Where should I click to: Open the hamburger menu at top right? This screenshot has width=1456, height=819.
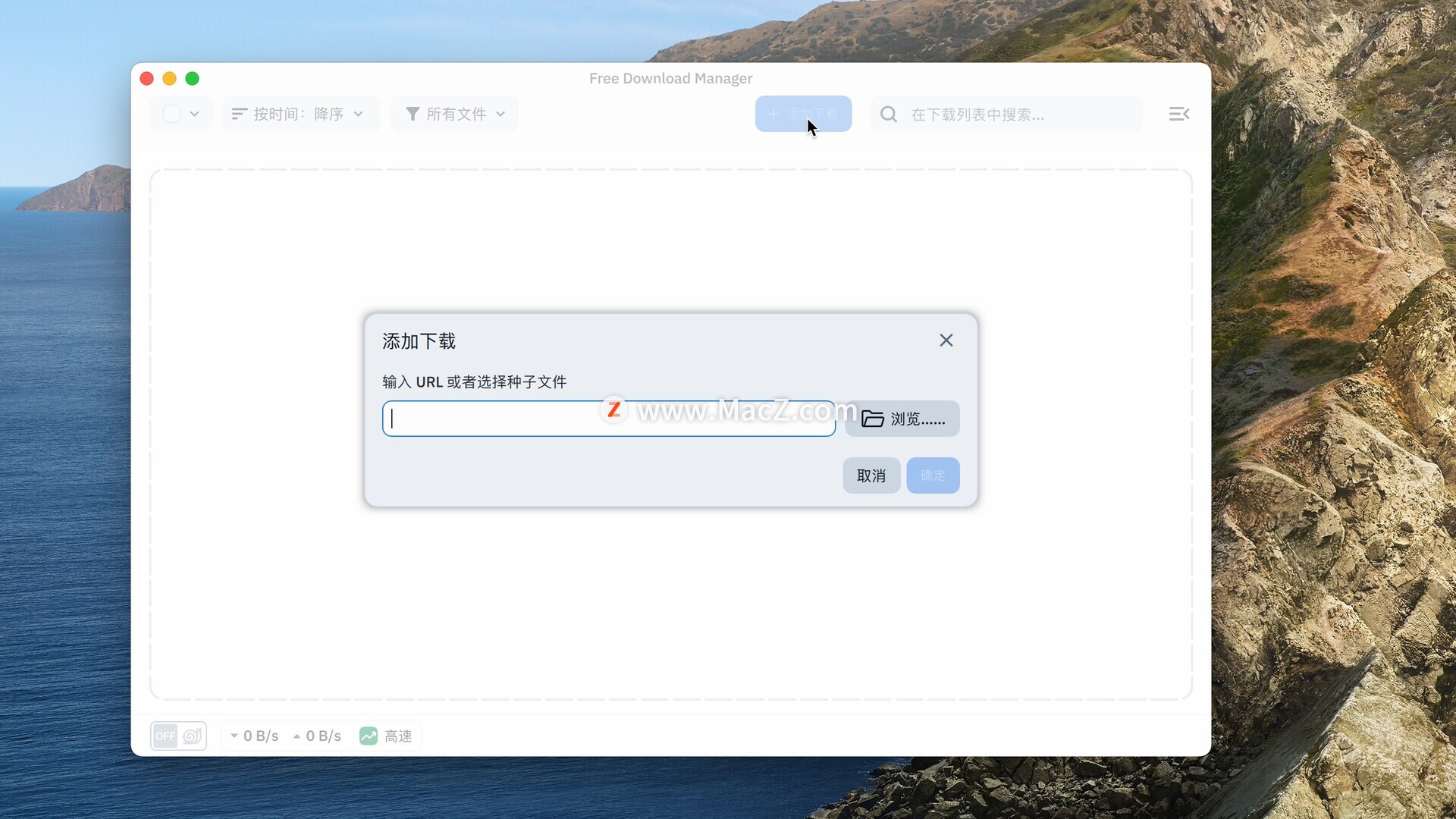coord(1178,114)
